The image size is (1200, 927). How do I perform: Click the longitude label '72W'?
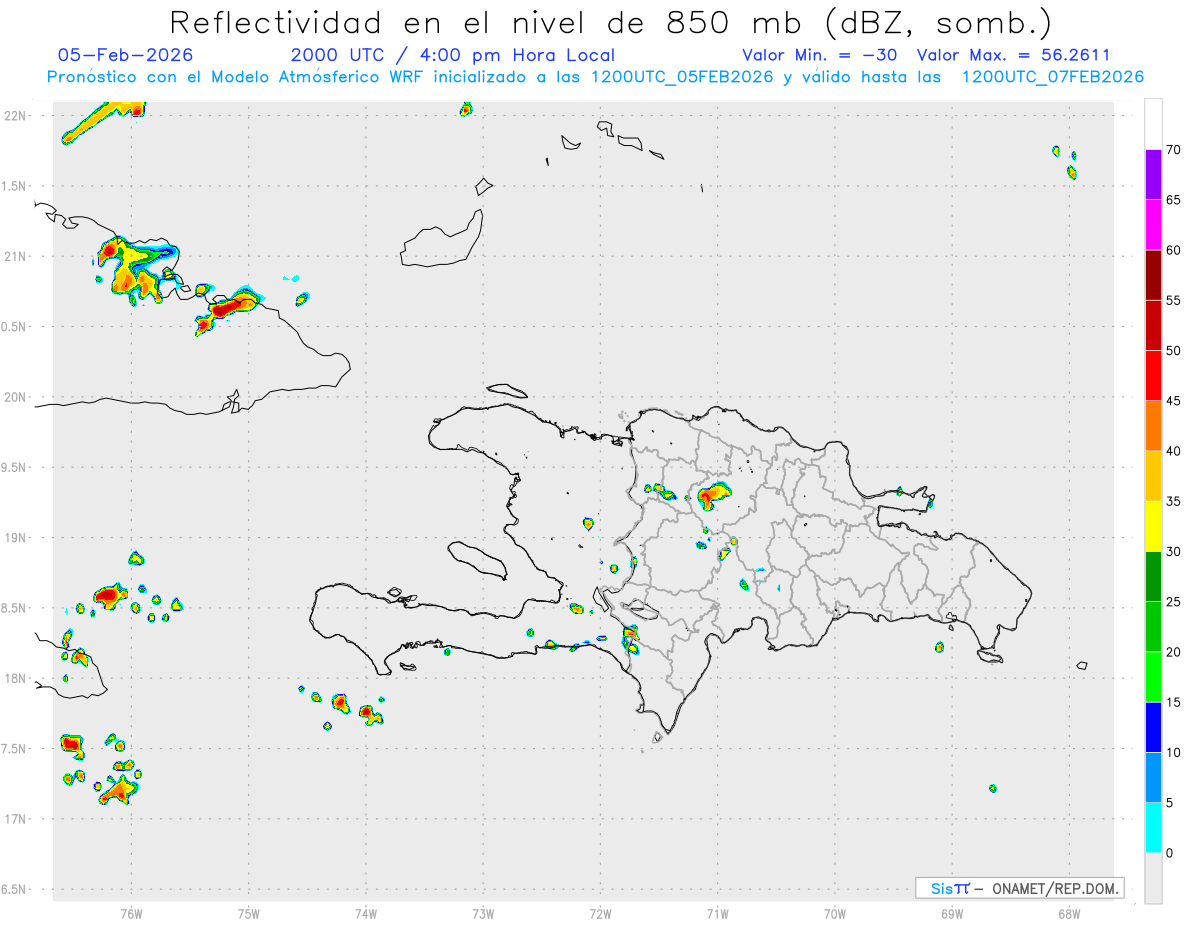600,913
